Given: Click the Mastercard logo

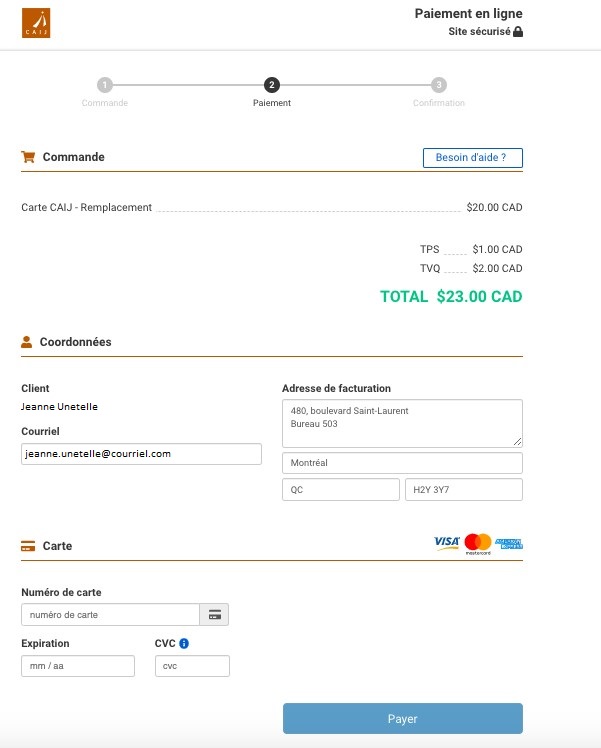Looking at the screenshot, I should tap(478, 543).
